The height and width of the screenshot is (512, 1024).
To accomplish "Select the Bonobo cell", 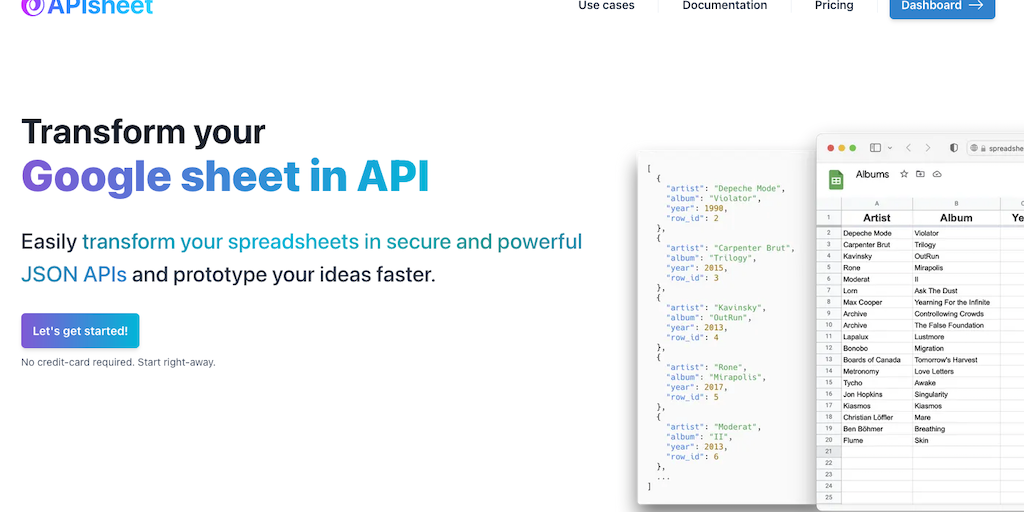I will [x=877, y=348].
